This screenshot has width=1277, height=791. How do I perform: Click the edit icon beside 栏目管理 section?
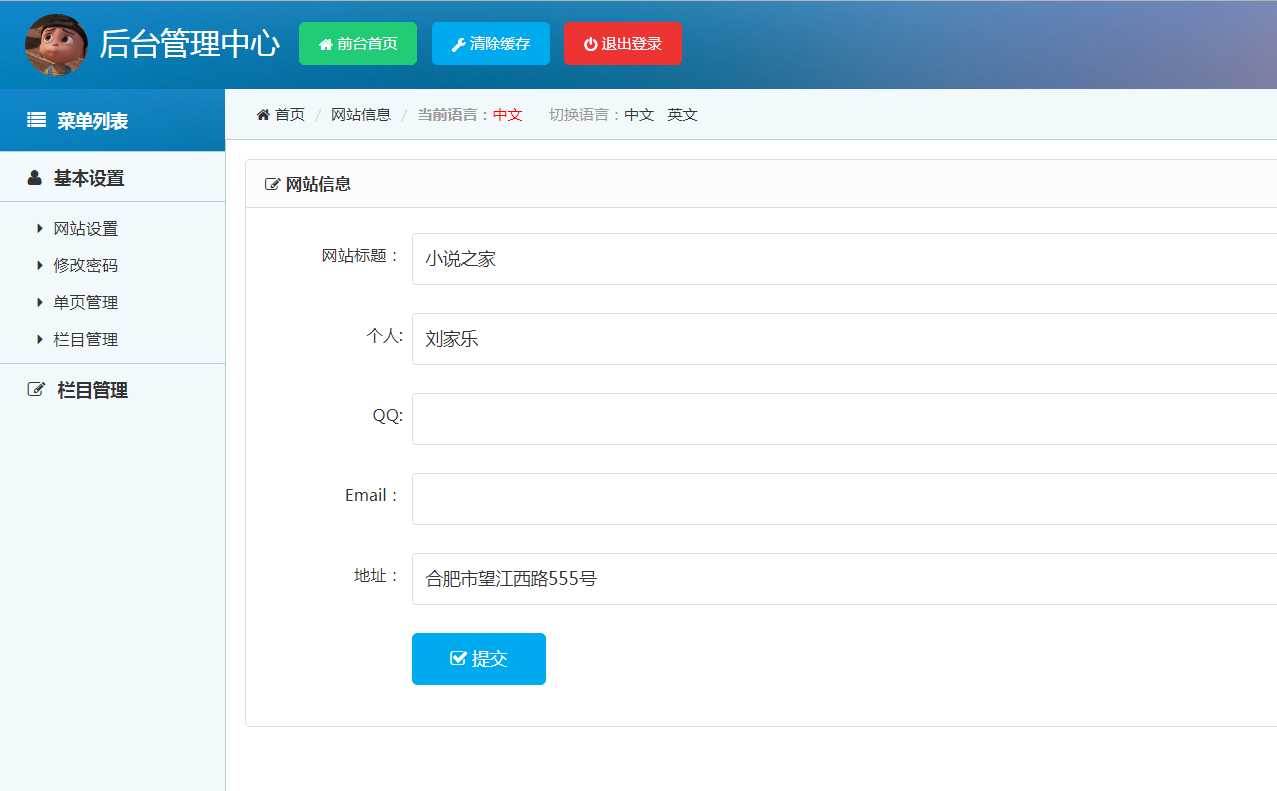point(36,390)
